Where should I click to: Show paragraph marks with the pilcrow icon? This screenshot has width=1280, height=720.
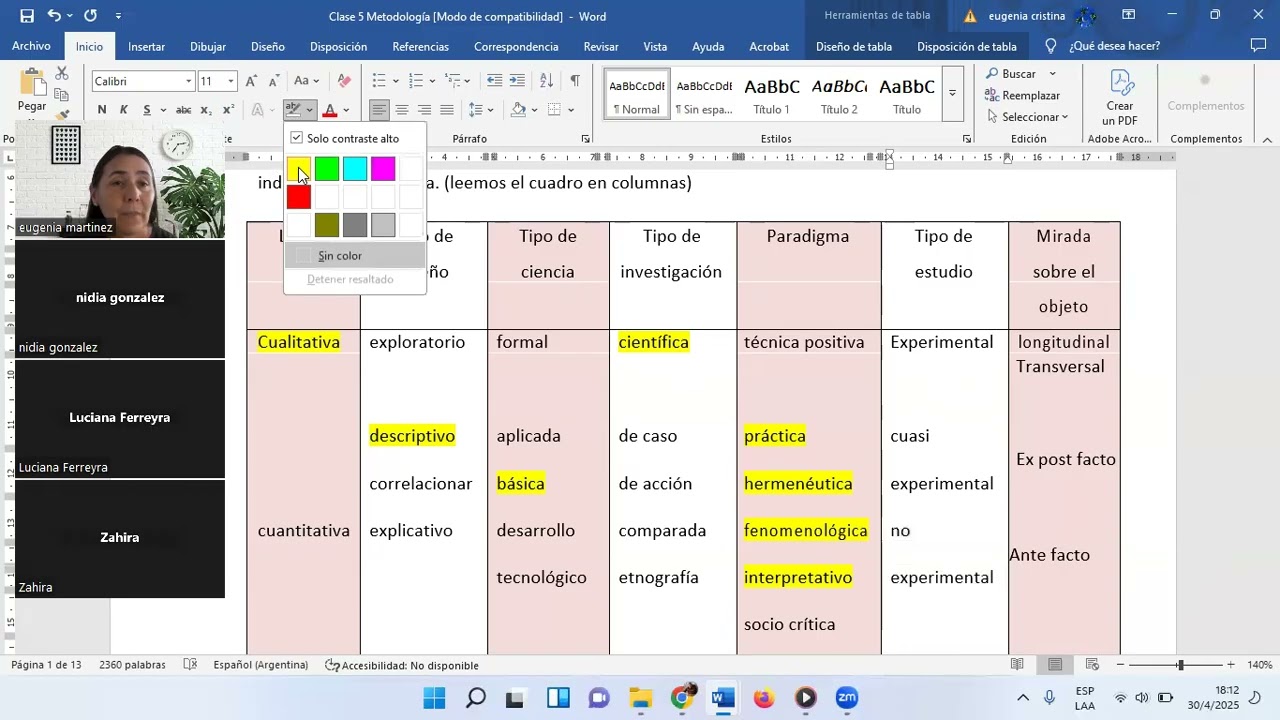tap(575, 81)
